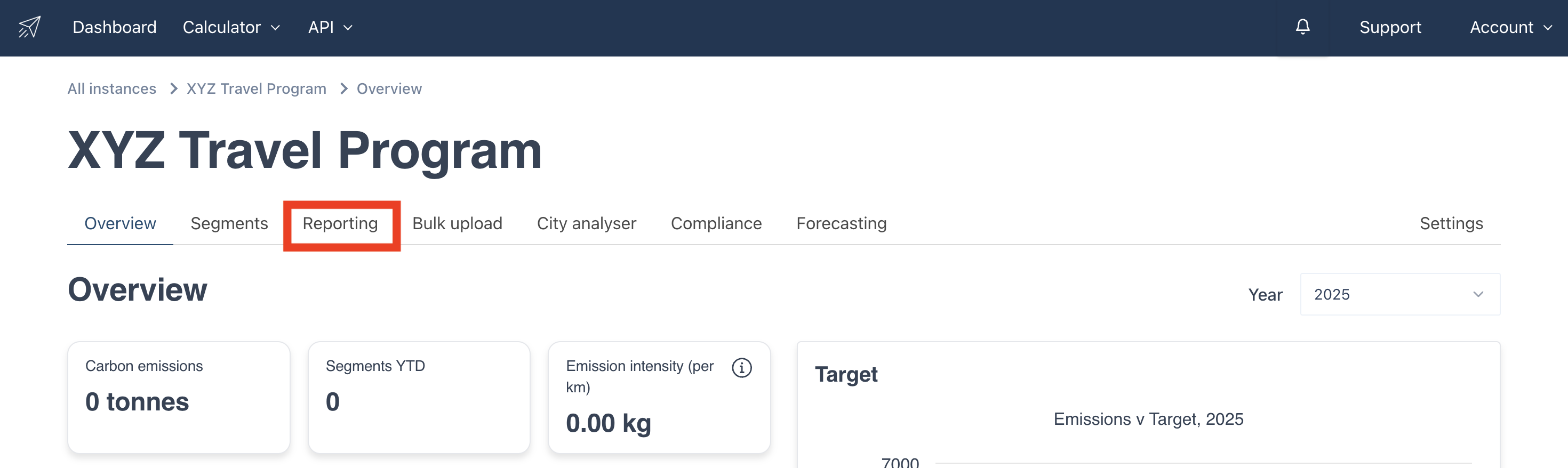Switch to the Segments tab
The height and width of the screenshot is (468, 1568).
(229, 223)
